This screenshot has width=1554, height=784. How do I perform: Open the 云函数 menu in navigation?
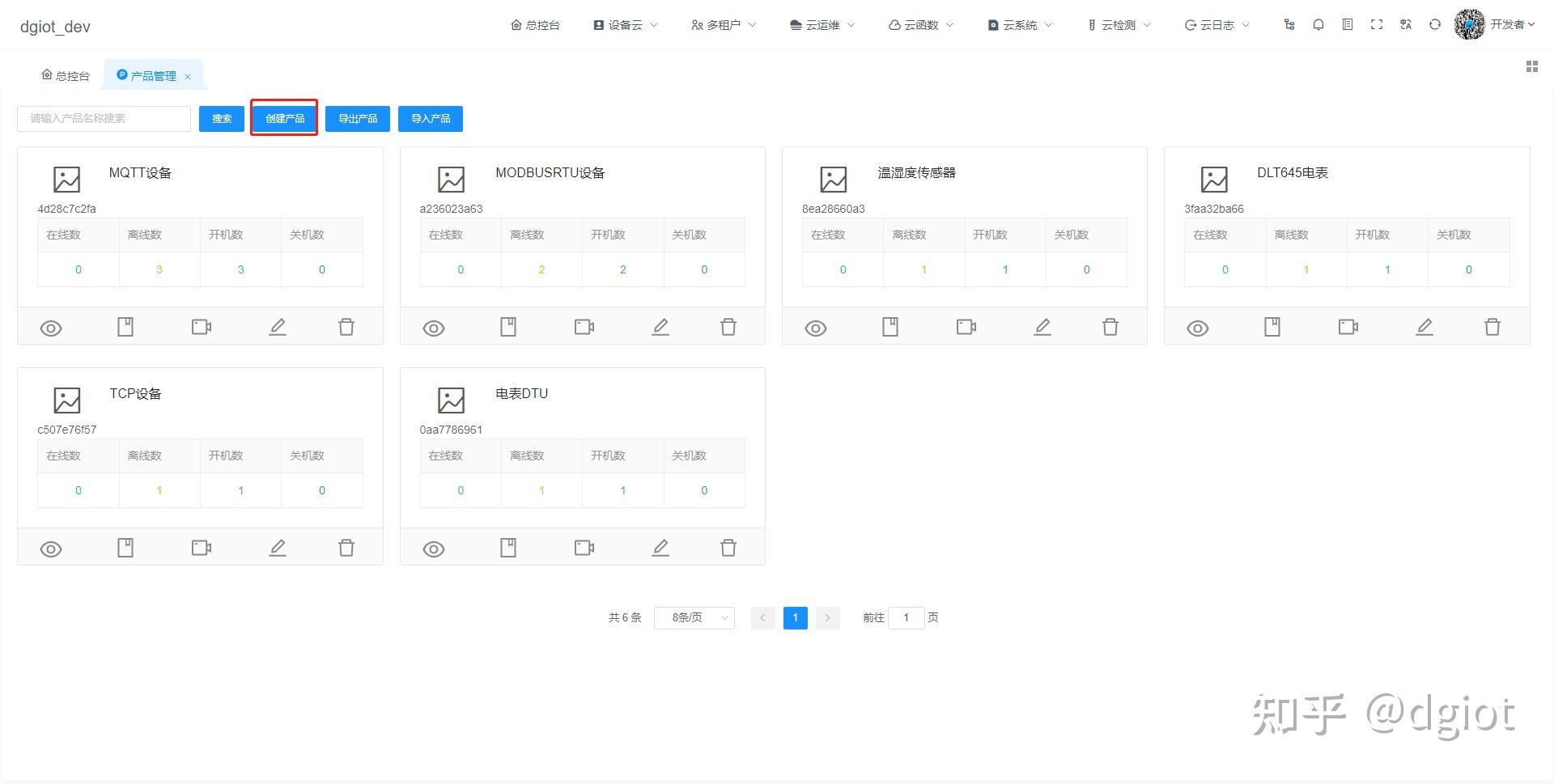point(919,24)
